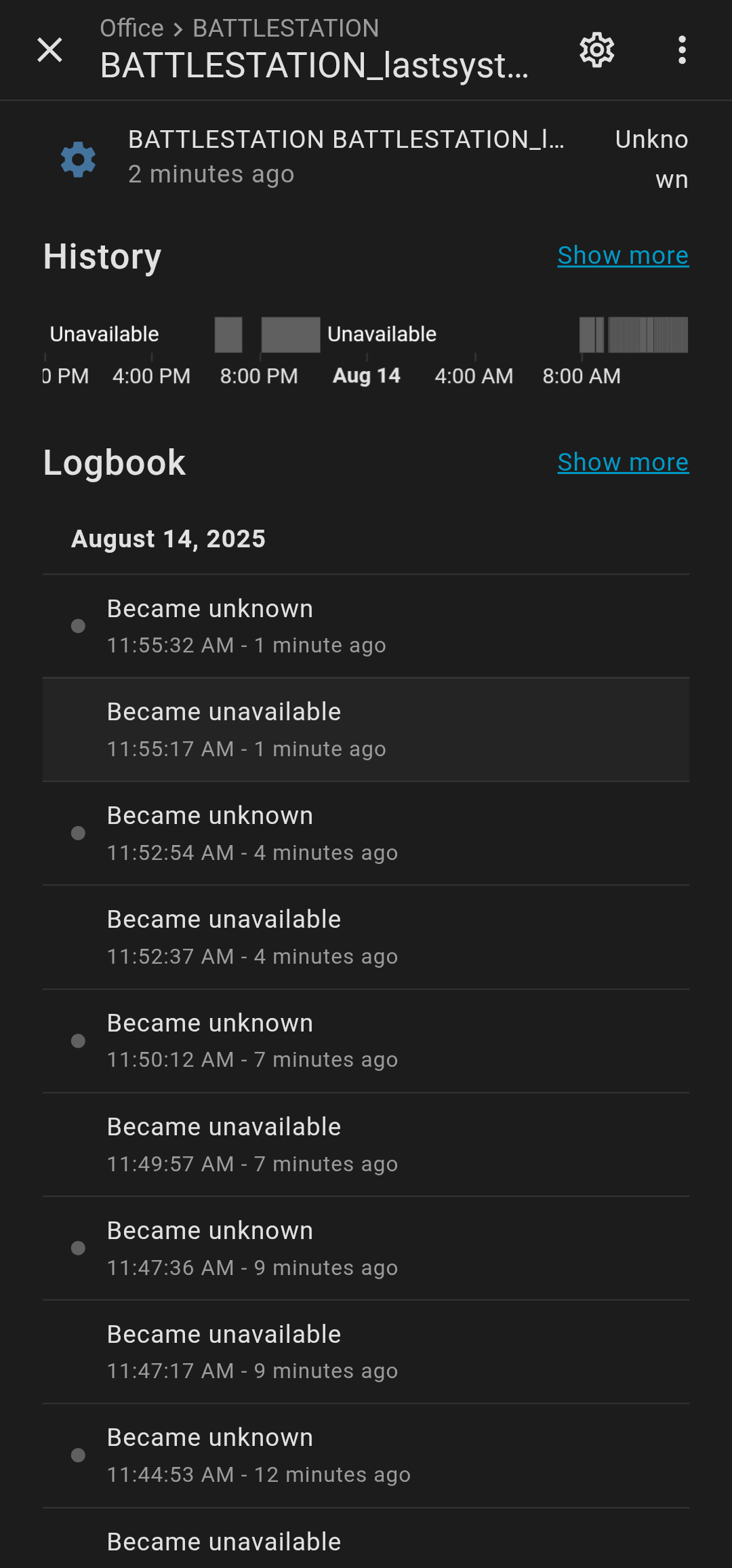The width and height of the screenshot is (732, 1568).
Task: Open the Became unavailable entry at 11:55:17 AM
Action: [x=366, y=730]
